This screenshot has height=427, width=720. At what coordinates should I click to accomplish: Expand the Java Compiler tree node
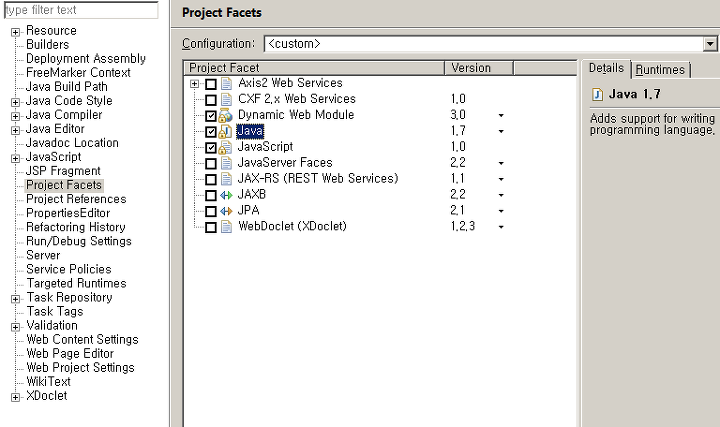coord(15,116)
